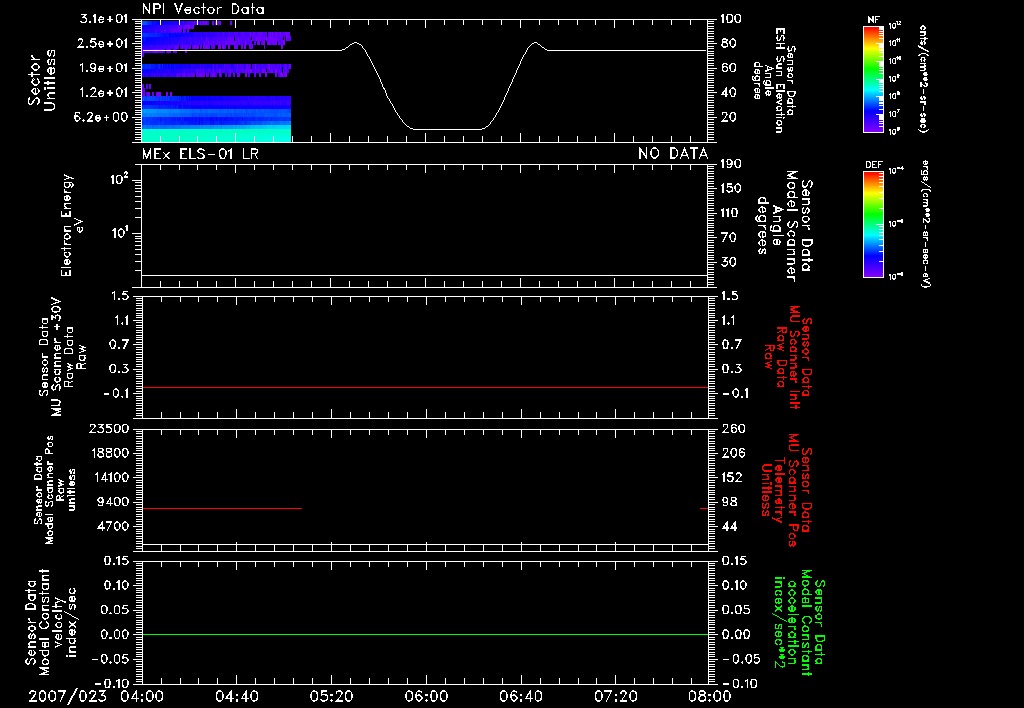This screenshot has height=708, width=1024.
Task: Click the cyan band in the NPI spectrogram
Action: pyautogui.click(x=216, y=135)
